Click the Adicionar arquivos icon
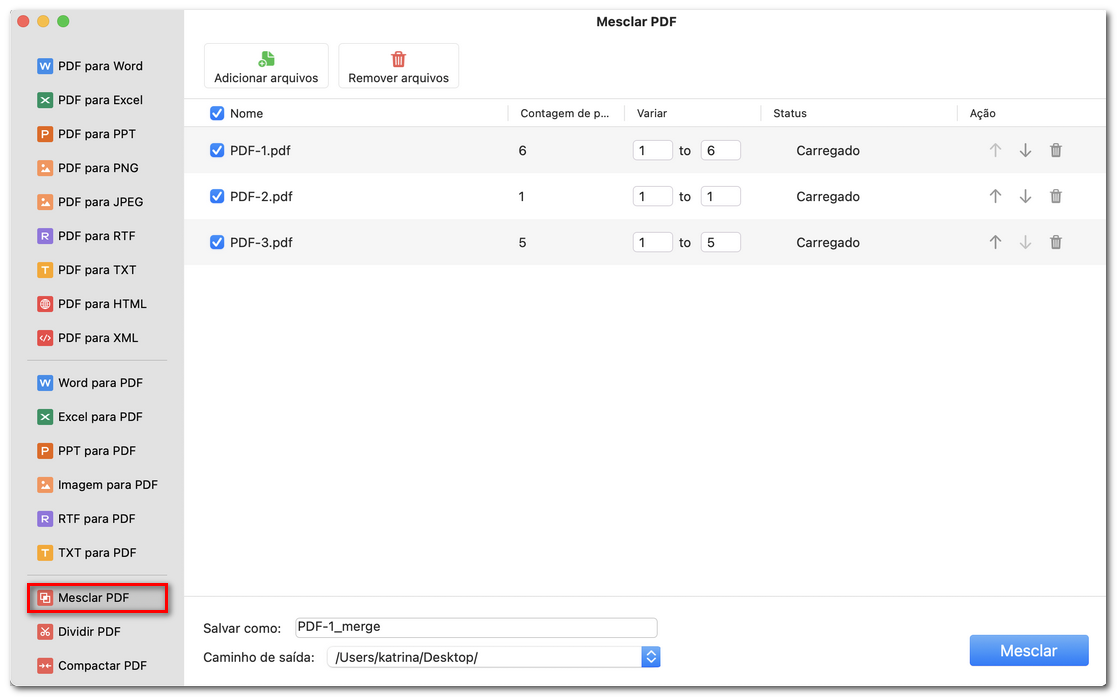The height and width of the screenshot is (697, 1117). (x=266, y=59)
